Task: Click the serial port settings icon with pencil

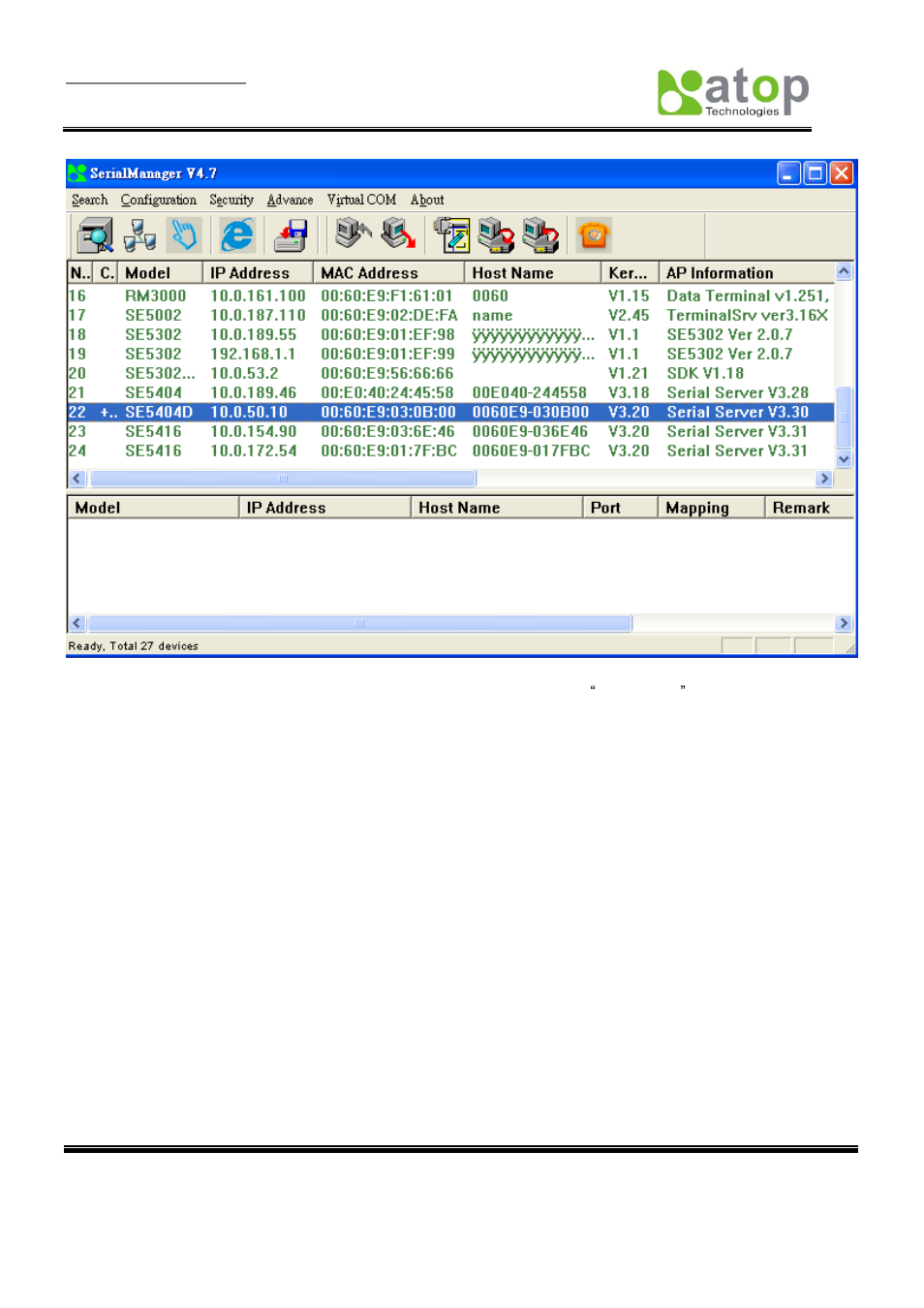Action: tap(451, 234)
